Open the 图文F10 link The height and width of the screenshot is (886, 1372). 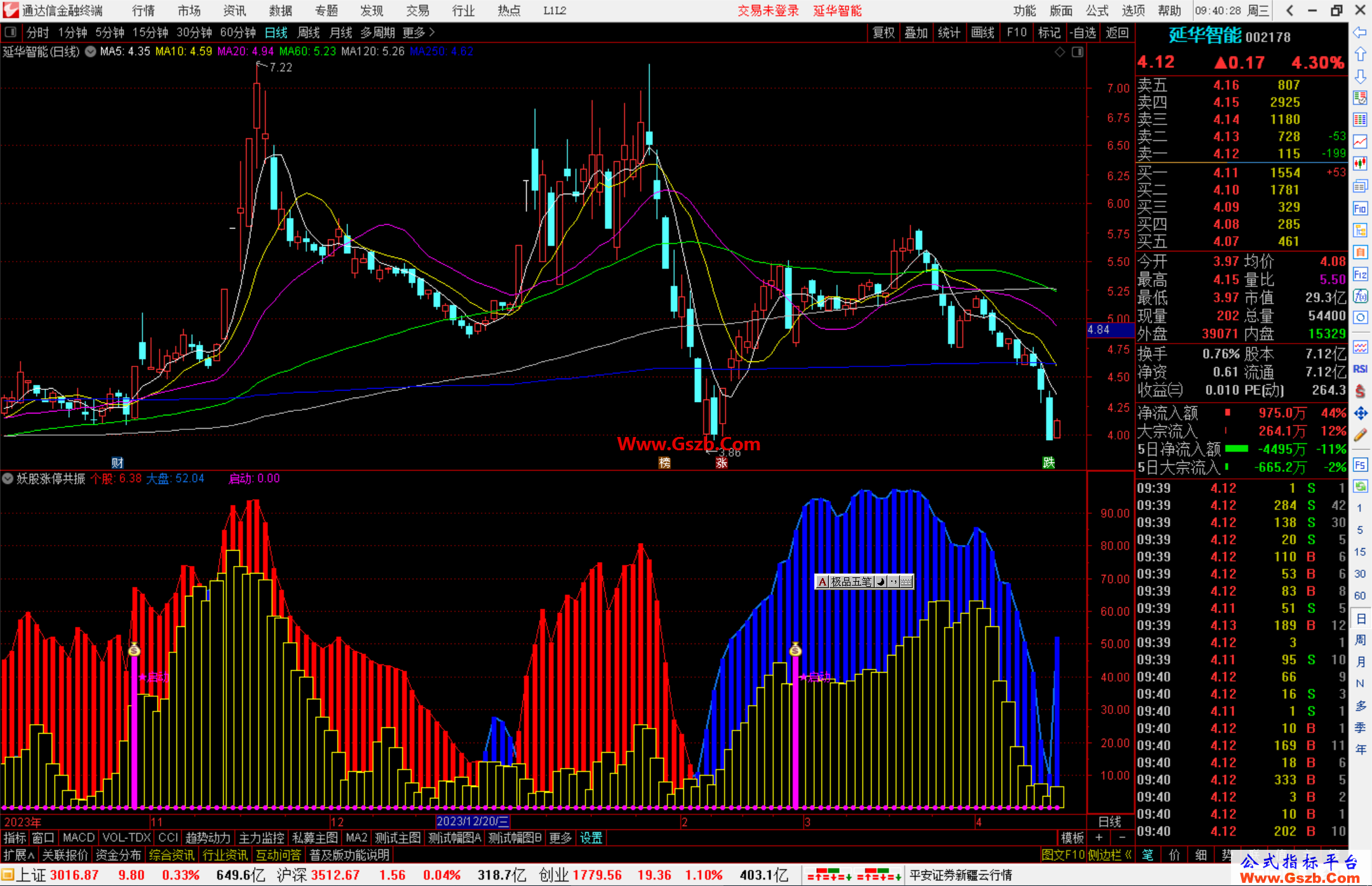(1063, 856)
